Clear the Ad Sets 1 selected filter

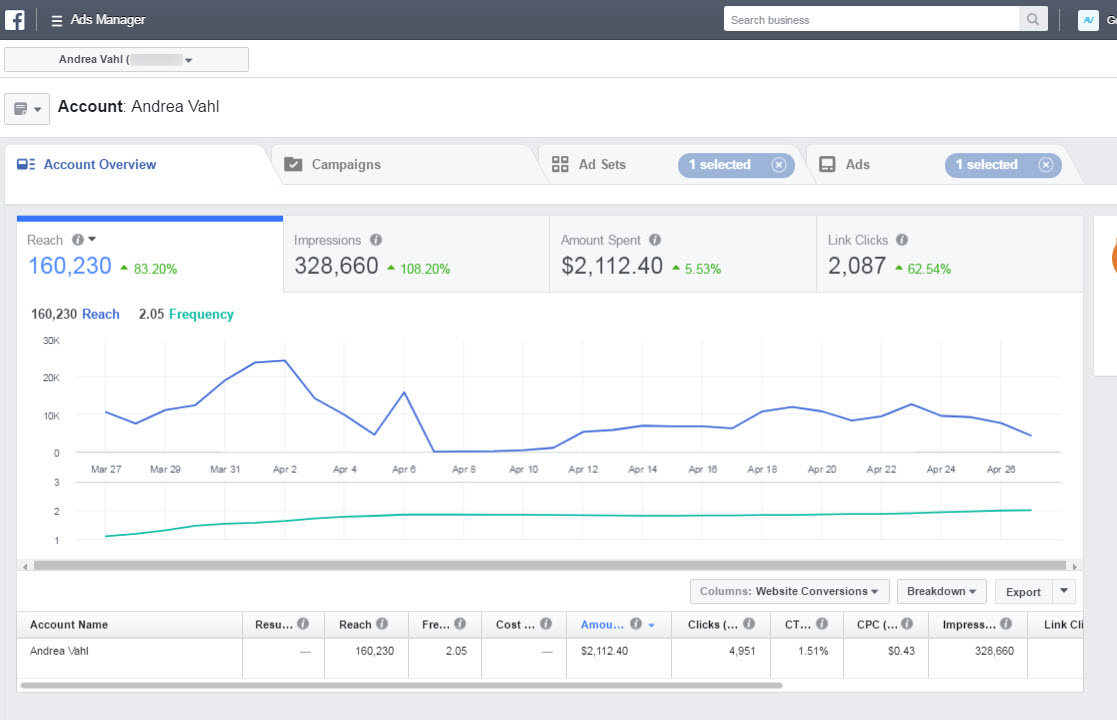click(x=779, y=165)
